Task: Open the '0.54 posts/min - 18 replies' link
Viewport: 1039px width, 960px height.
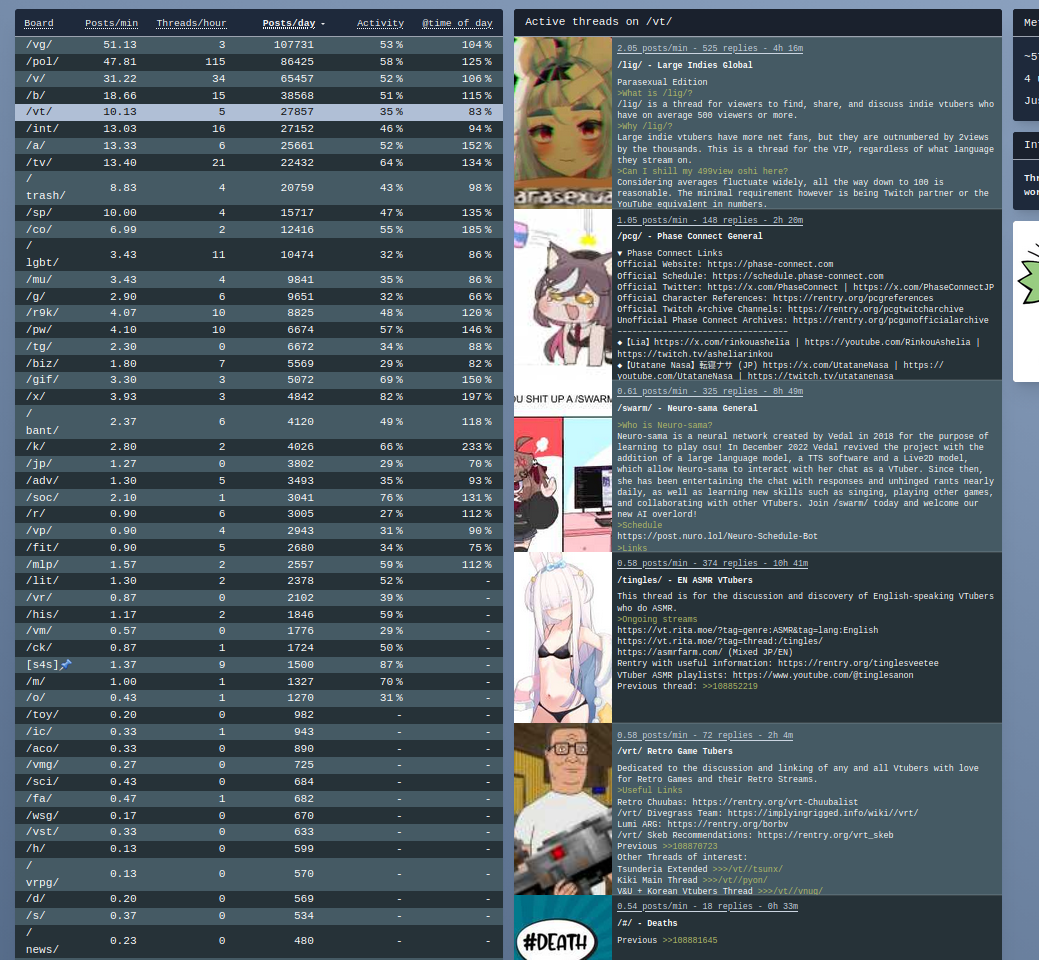Action: [708, 906]
